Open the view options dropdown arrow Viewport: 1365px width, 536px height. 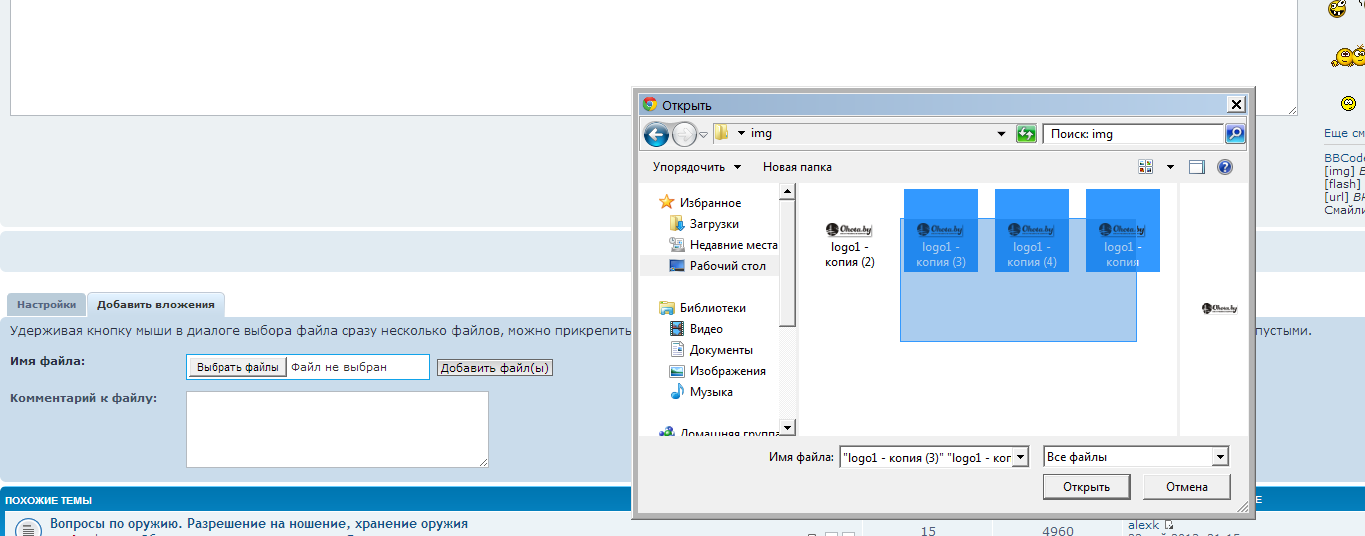point(1169,167)
